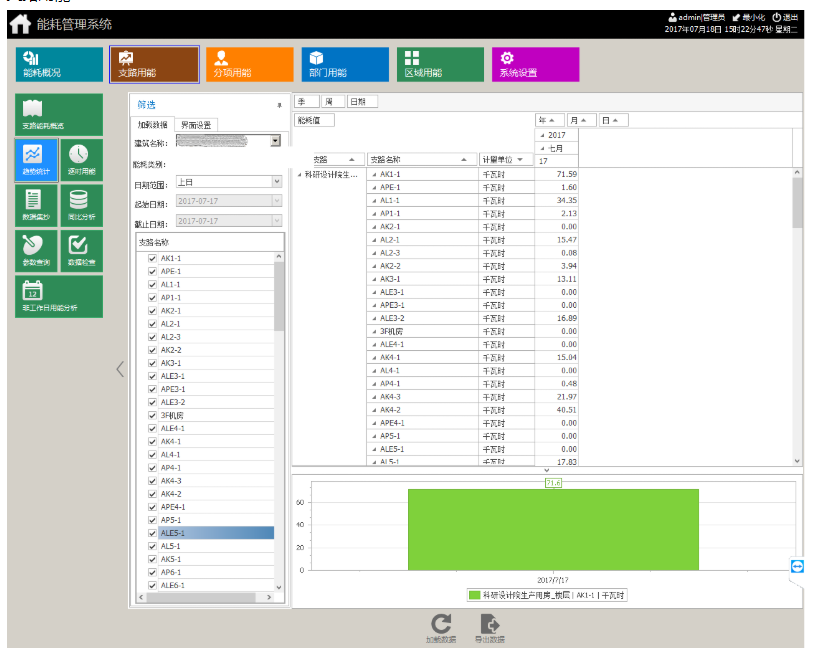The width and height of the screenshot is (815, 655).
Task: Uncheck the AP6-1 checkbox
Action: pos(152,572)
